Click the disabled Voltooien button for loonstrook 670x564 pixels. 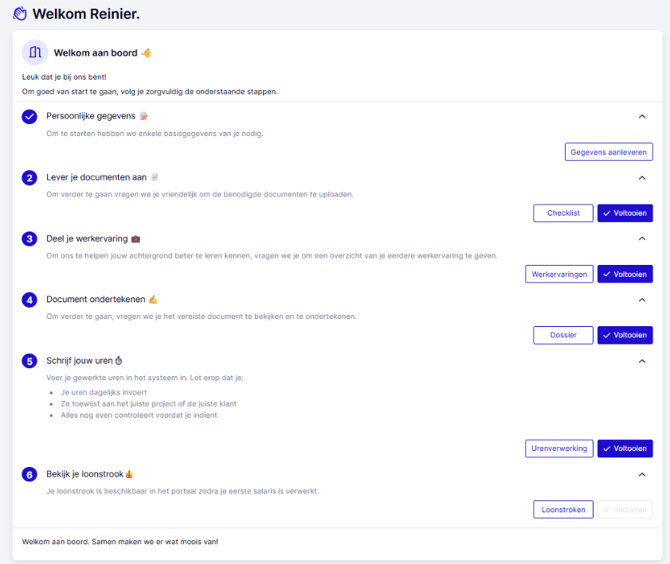(625, 510)
